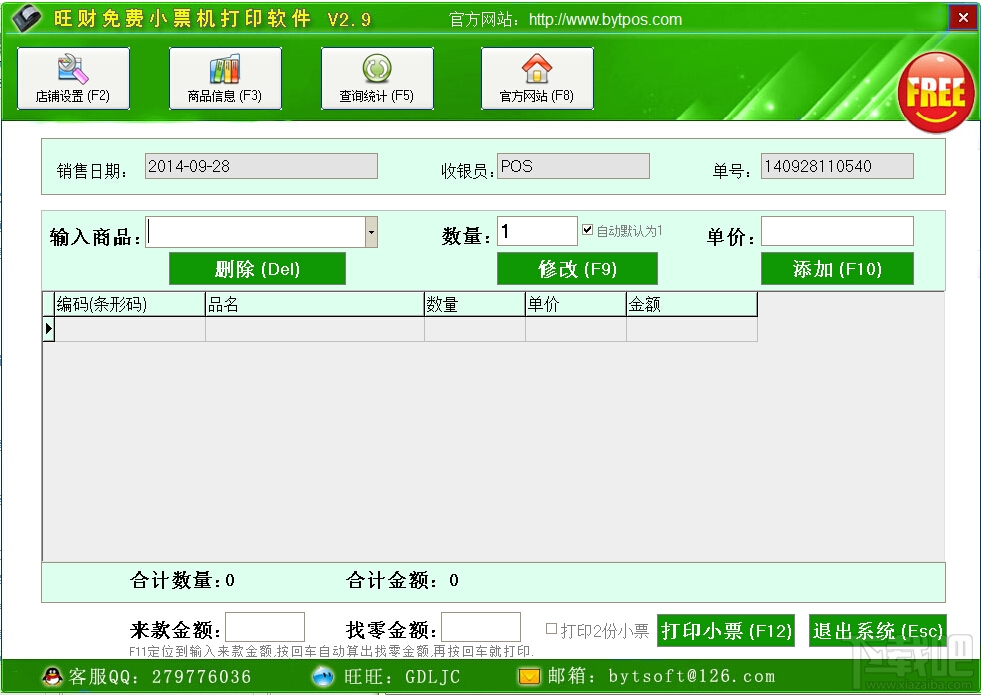The image size is (981, 695).
Task: Click 退出系统 (Esc) exit button
Action: pyautogui.click(x=878, y=631)
